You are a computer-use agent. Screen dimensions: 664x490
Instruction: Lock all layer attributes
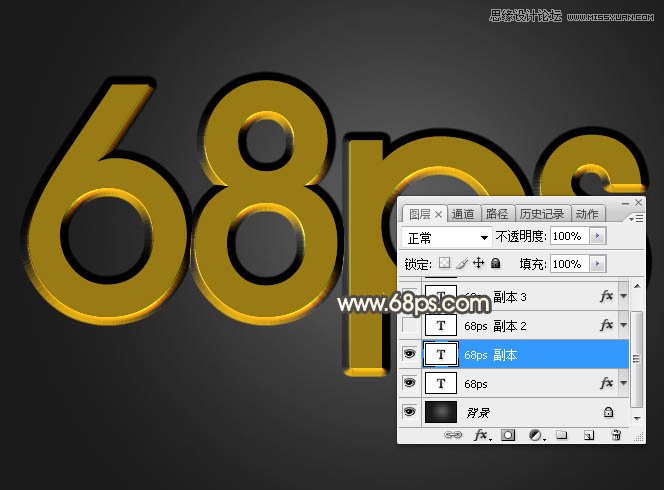495,263
